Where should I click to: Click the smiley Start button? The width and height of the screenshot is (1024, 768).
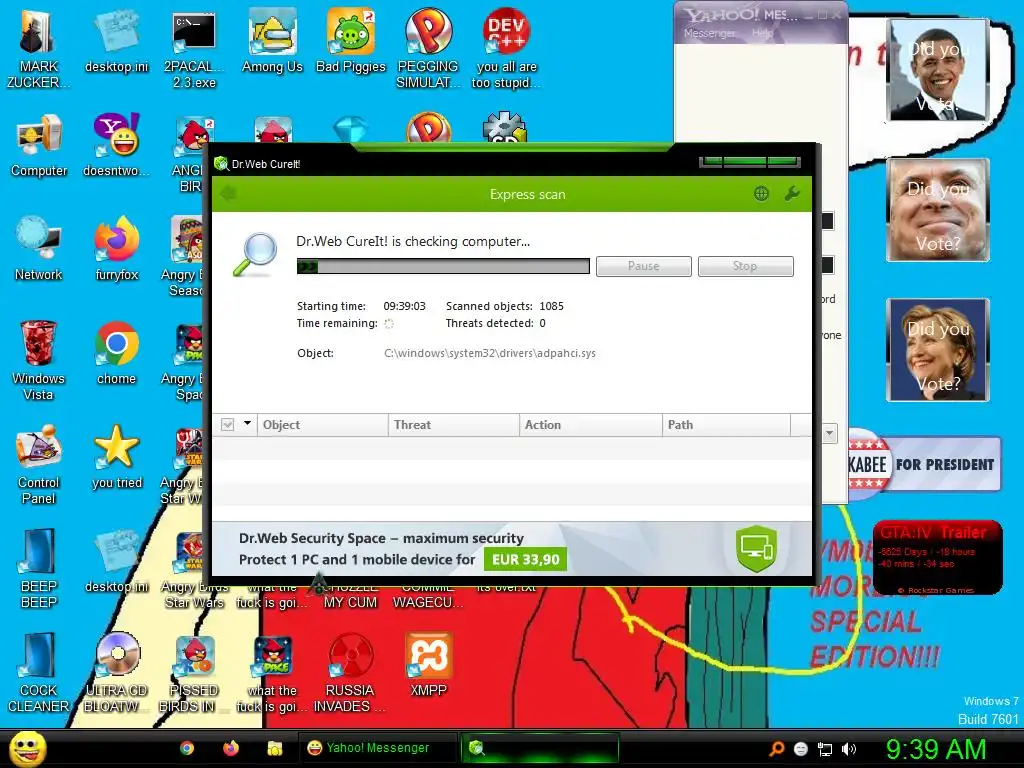[x=27, y=748]
